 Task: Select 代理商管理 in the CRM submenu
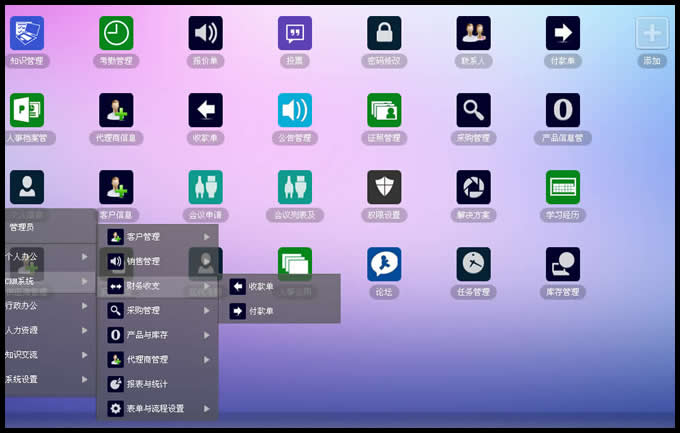point(158,359)
